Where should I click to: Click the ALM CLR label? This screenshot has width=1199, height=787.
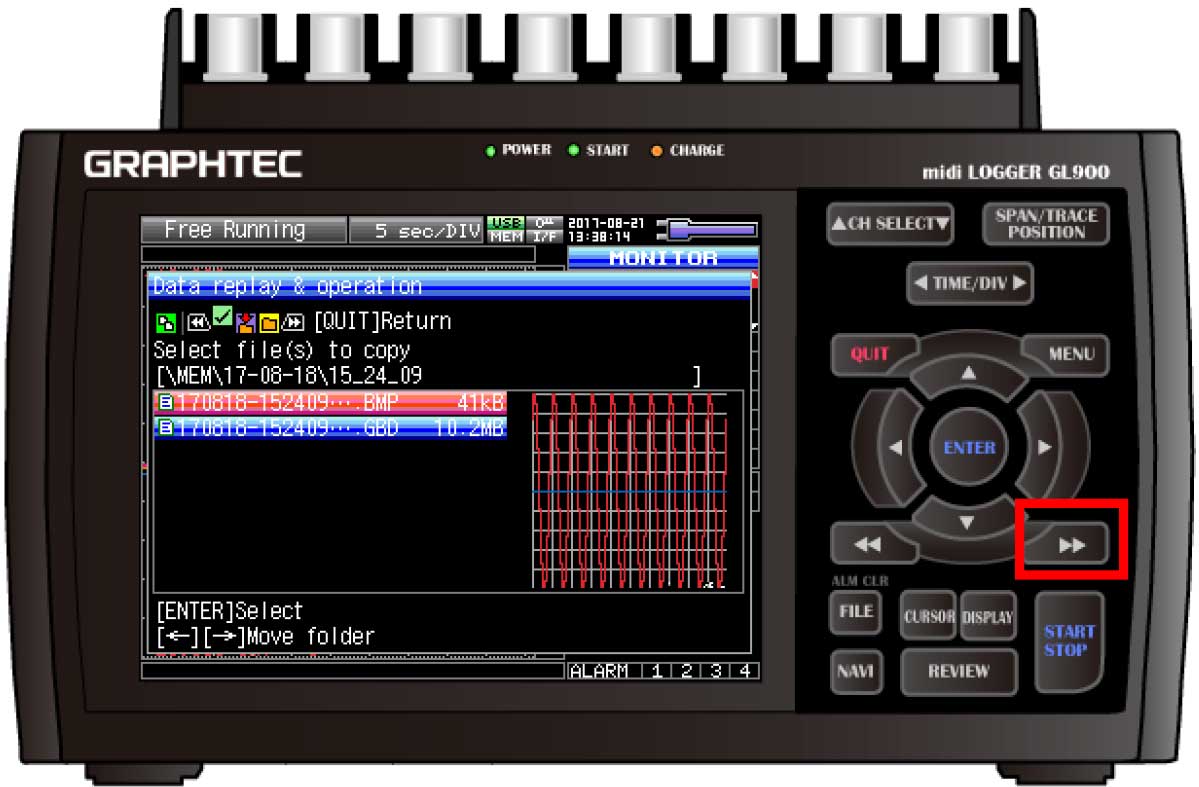tap(860, 580)
